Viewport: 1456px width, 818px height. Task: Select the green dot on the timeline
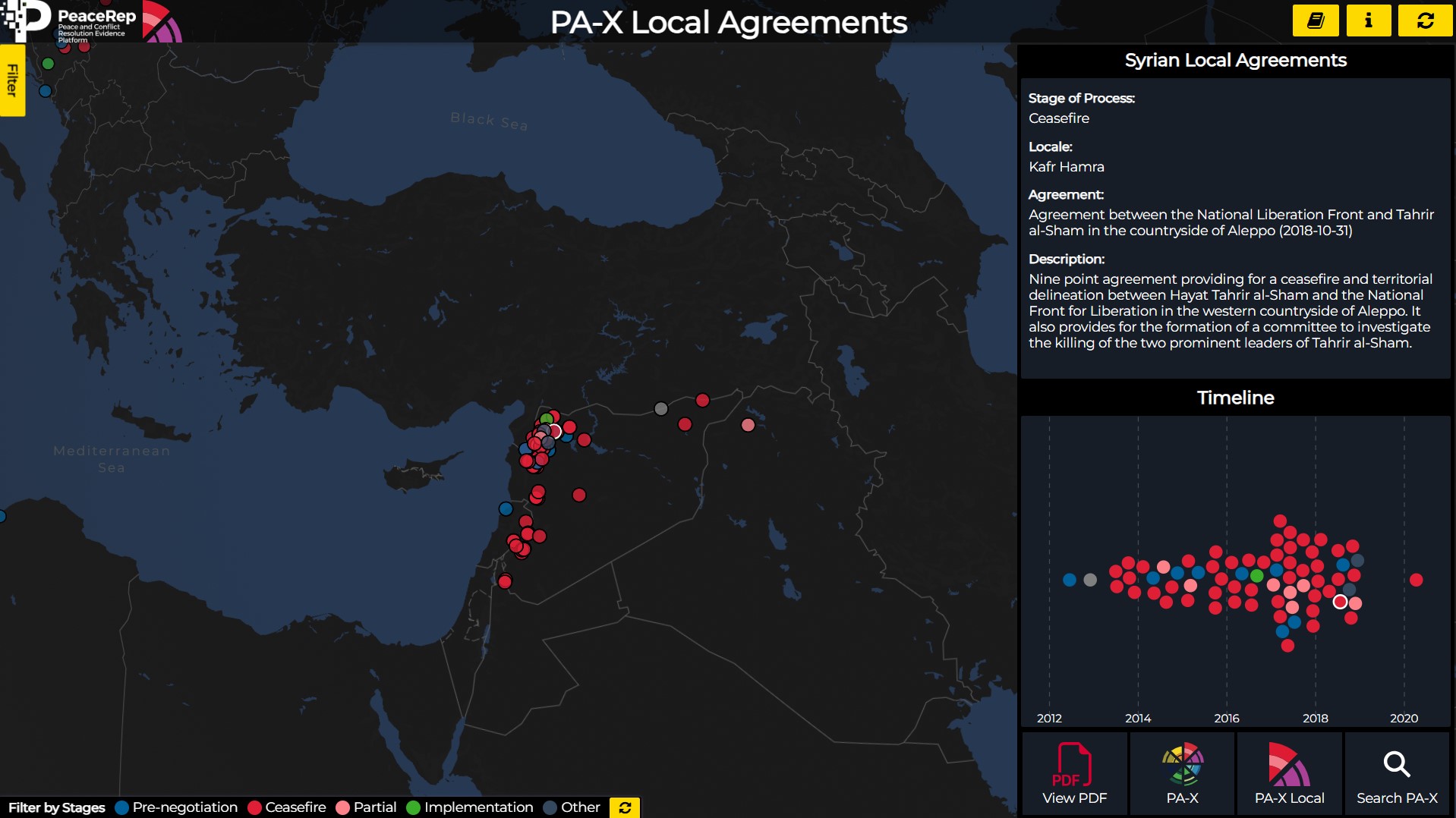1257,576
